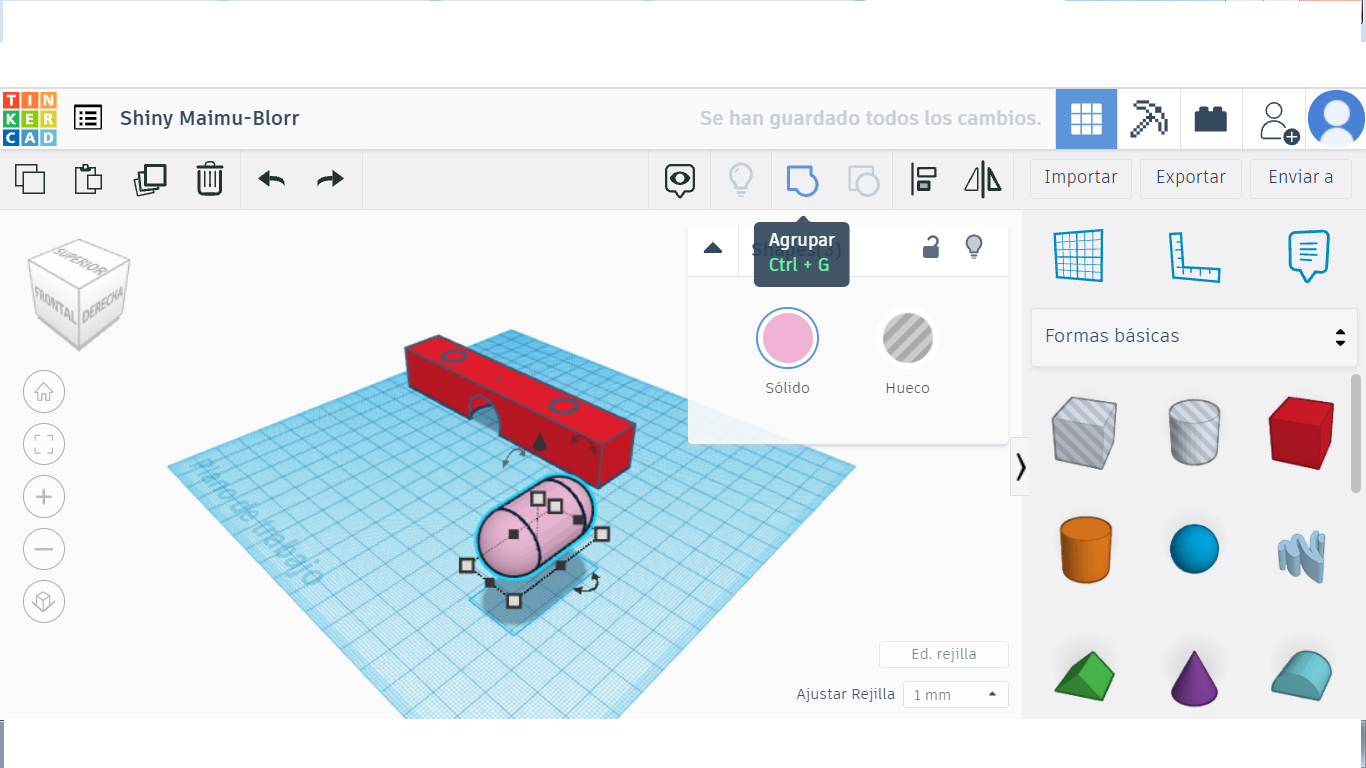This screenshot has width=1366, height=768.
Task: Group shapes with the Agrupar icon
Action: [x=802, y=179]
